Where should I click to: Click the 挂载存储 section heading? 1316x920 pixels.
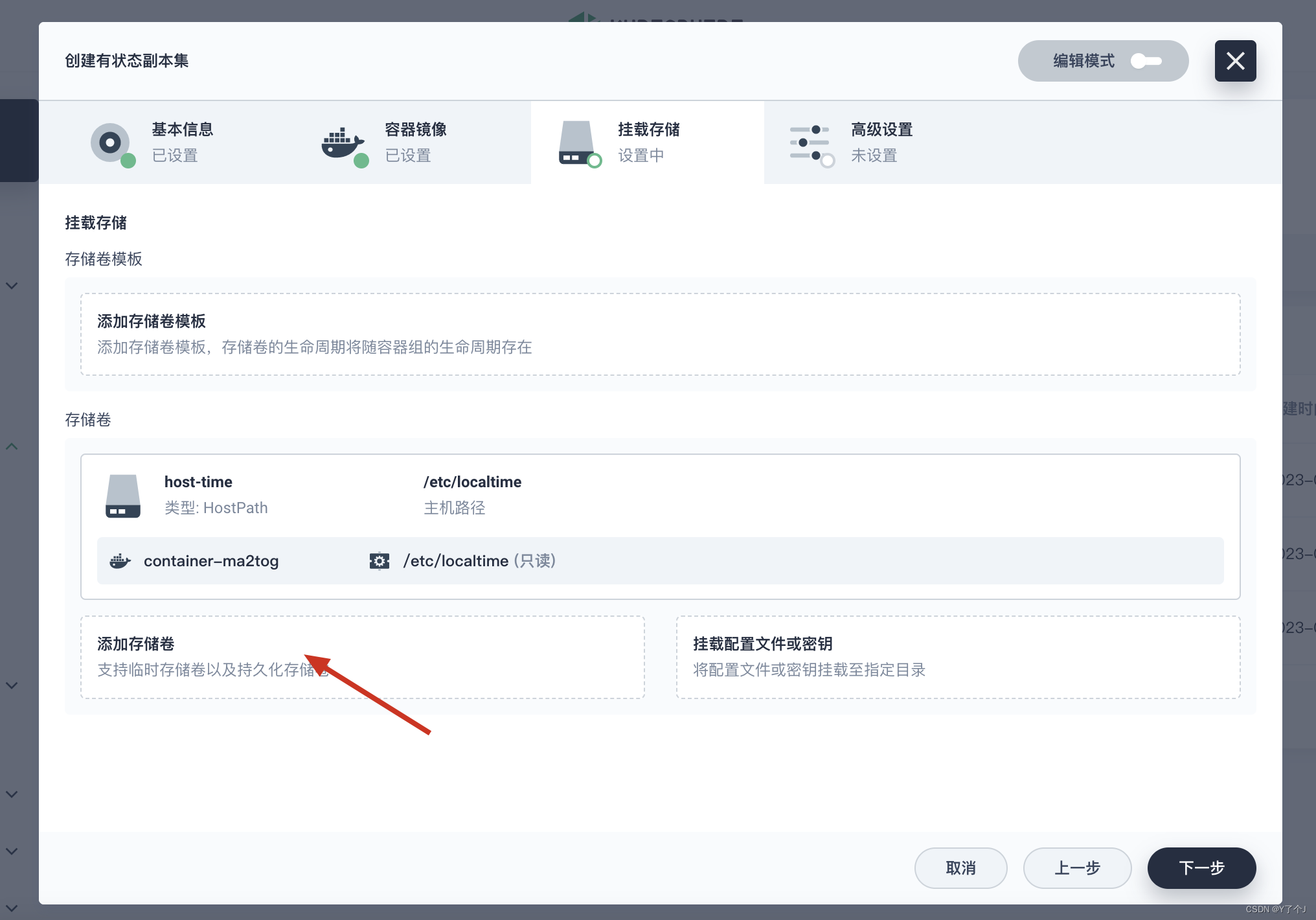[96, 223]
